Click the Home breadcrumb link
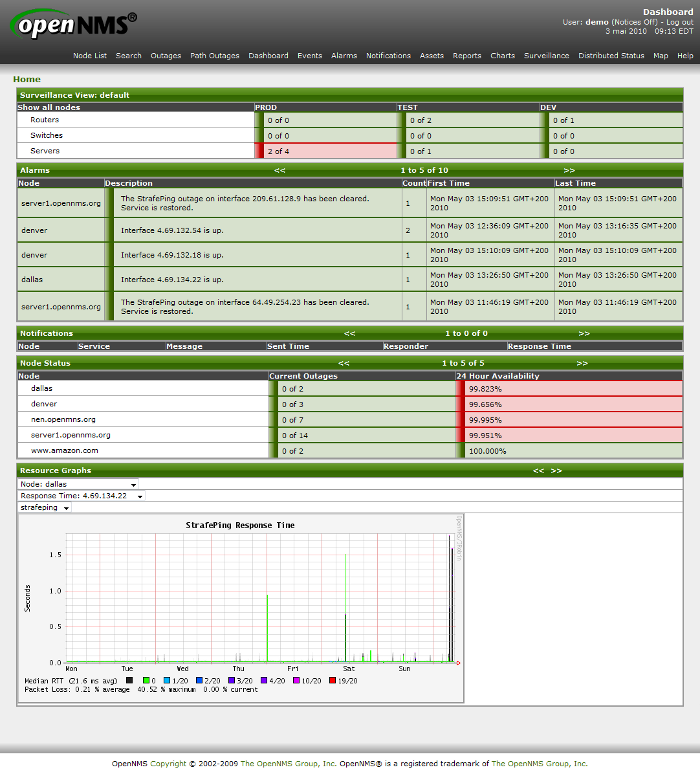Screen dimensions: 700x774 click(27, 79)
